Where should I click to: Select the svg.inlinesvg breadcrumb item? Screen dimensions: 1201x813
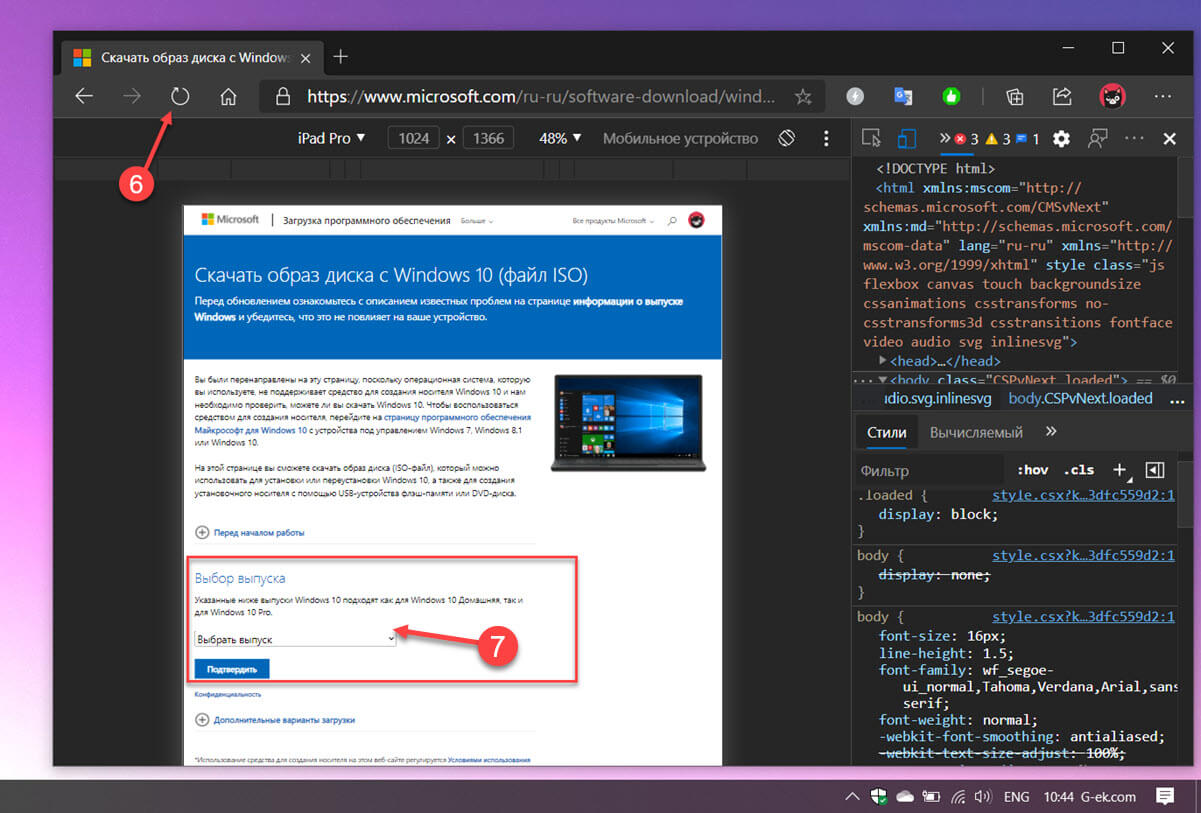point(936,398)
